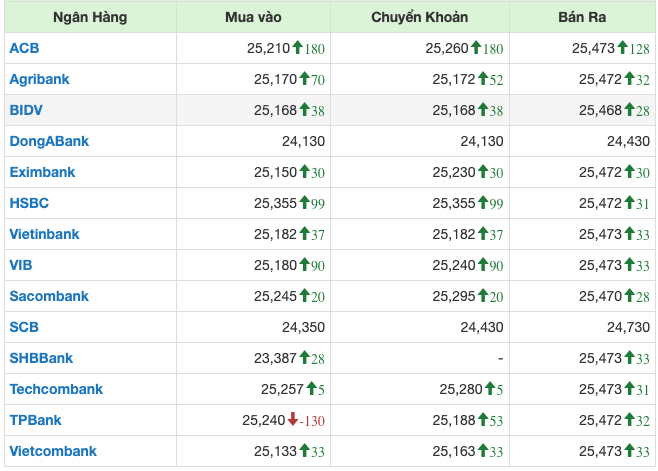The width and height of the screenshot is (658, 471).
Task: Click the BIDV bank name
Action: 27,110
